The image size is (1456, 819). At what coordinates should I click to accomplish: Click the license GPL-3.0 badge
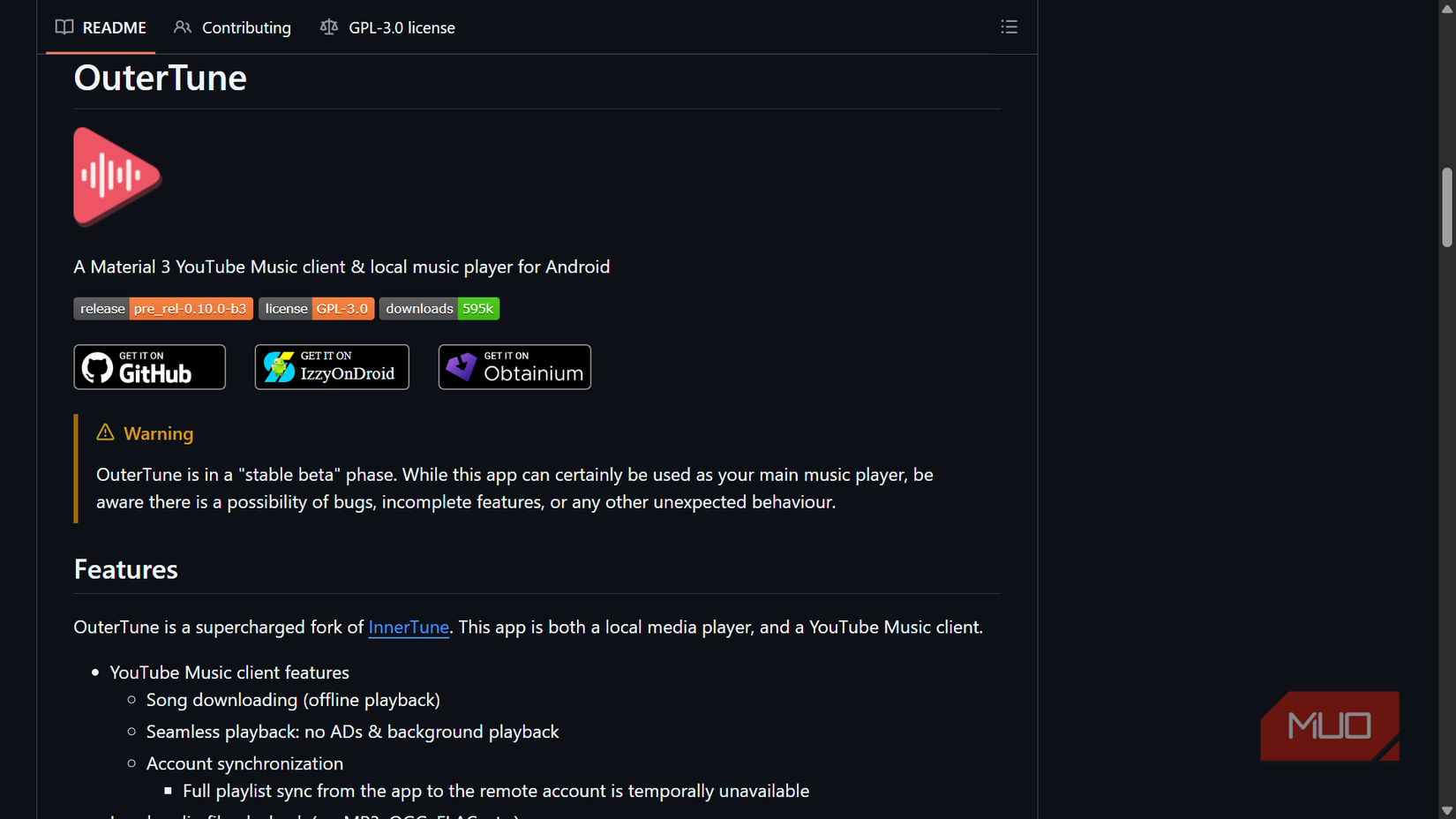click(316, 308)
